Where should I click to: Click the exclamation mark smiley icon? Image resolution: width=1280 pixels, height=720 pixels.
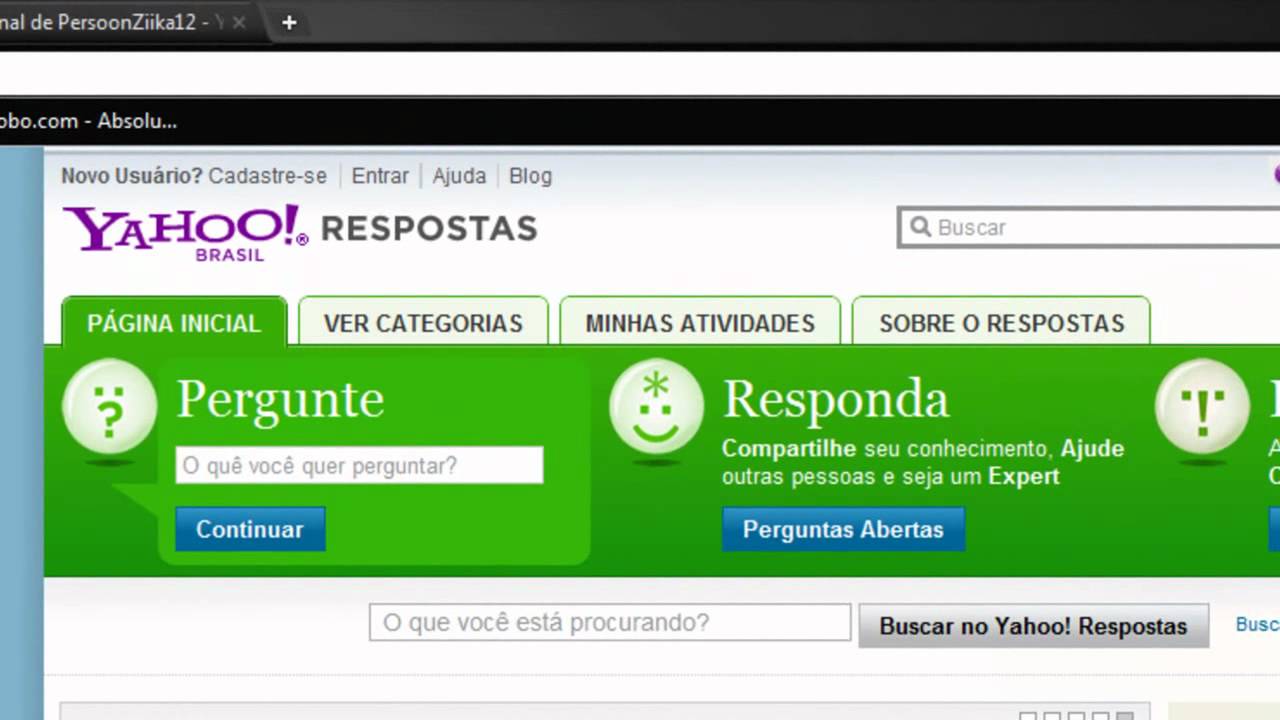[1202, 408]
